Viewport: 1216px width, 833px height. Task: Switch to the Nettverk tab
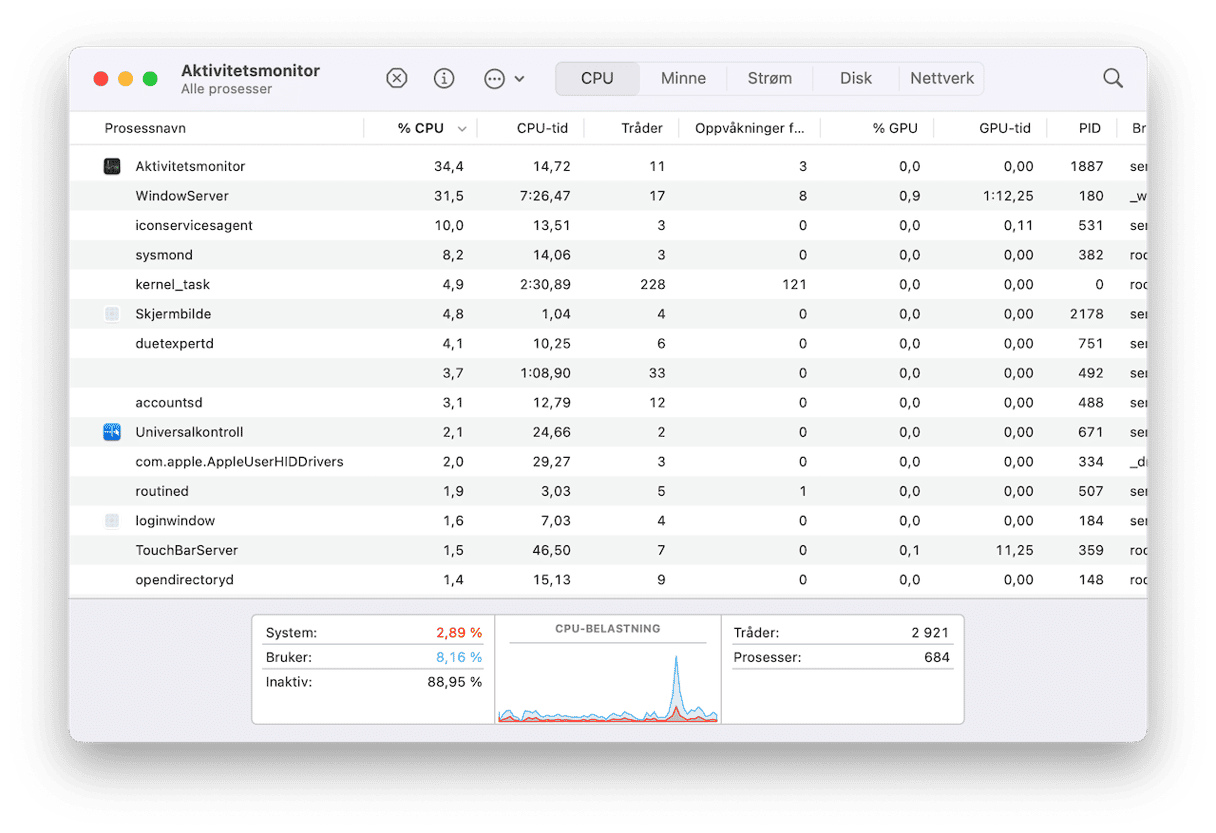(941, 78)
